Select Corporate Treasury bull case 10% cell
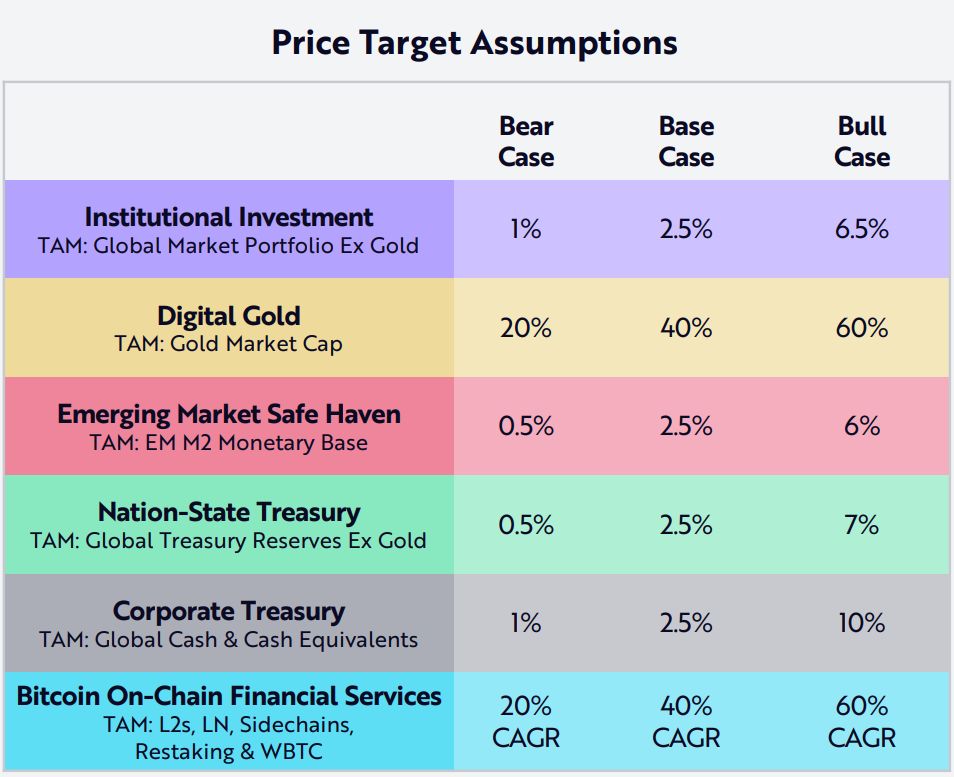 862,623
